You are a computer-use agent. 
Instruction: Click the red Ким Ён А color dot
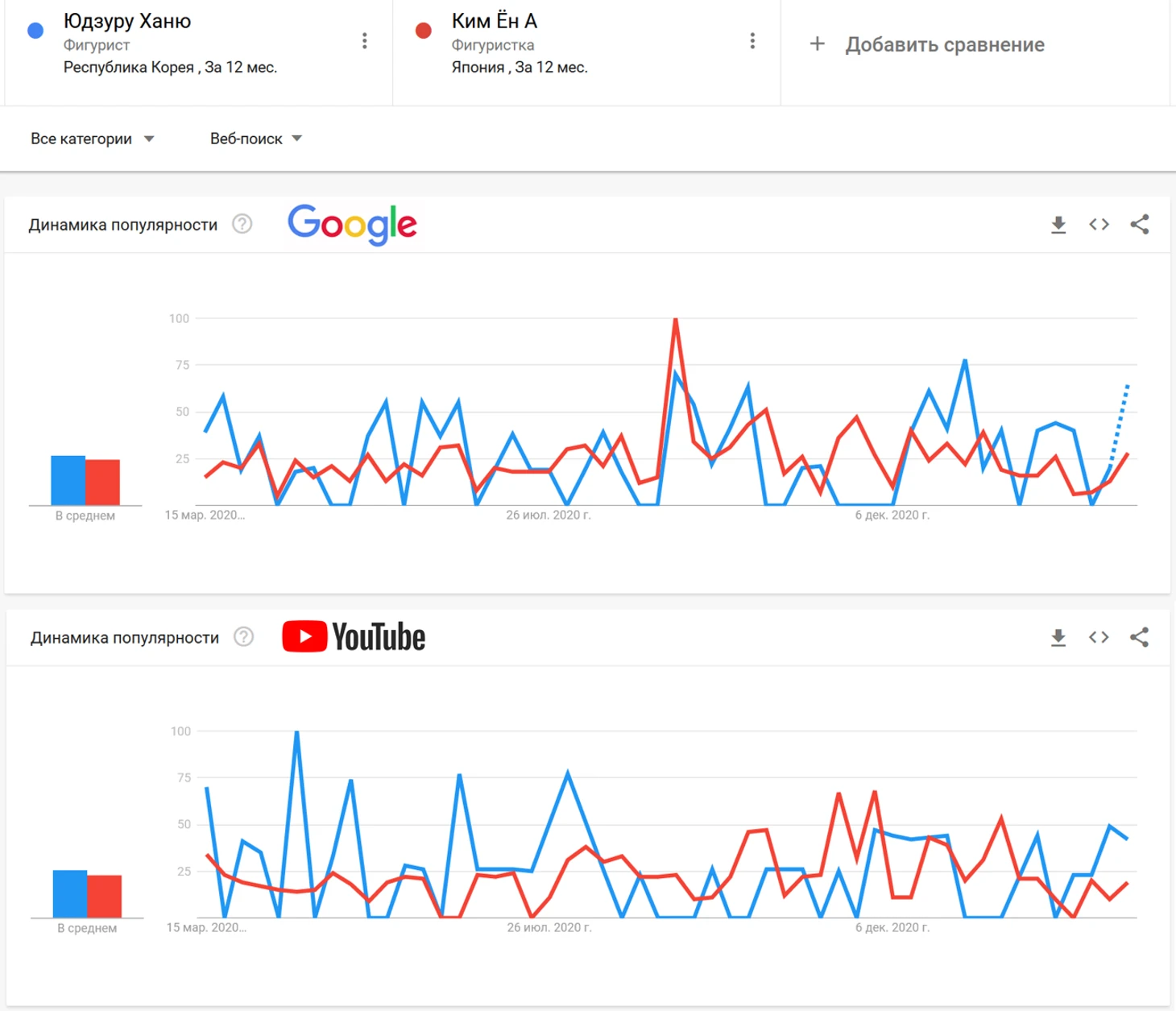[423, 31]
